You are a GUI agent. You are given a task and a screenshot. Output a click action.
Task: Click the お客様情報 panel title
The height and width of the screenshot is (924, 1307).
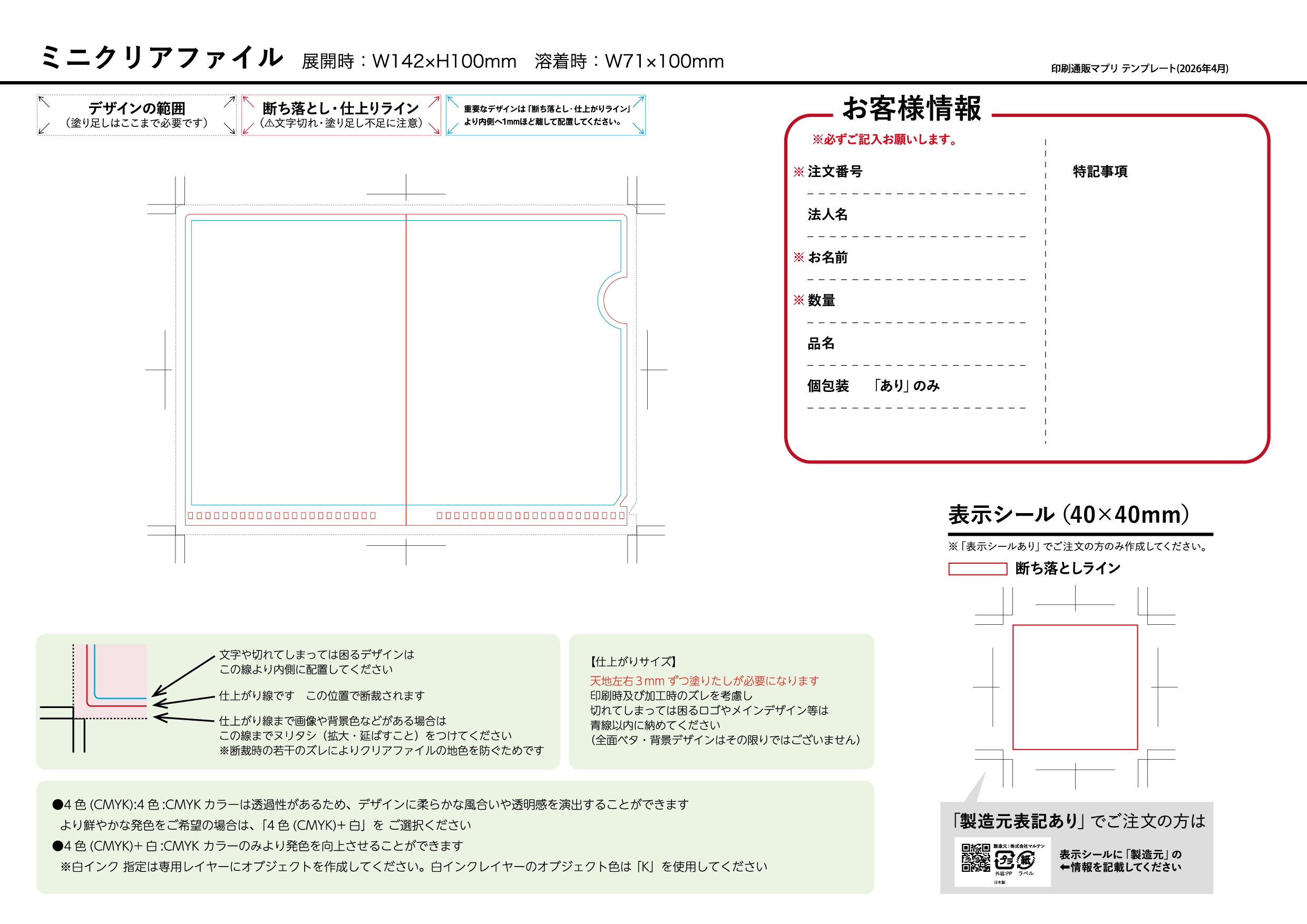point(911,108)
